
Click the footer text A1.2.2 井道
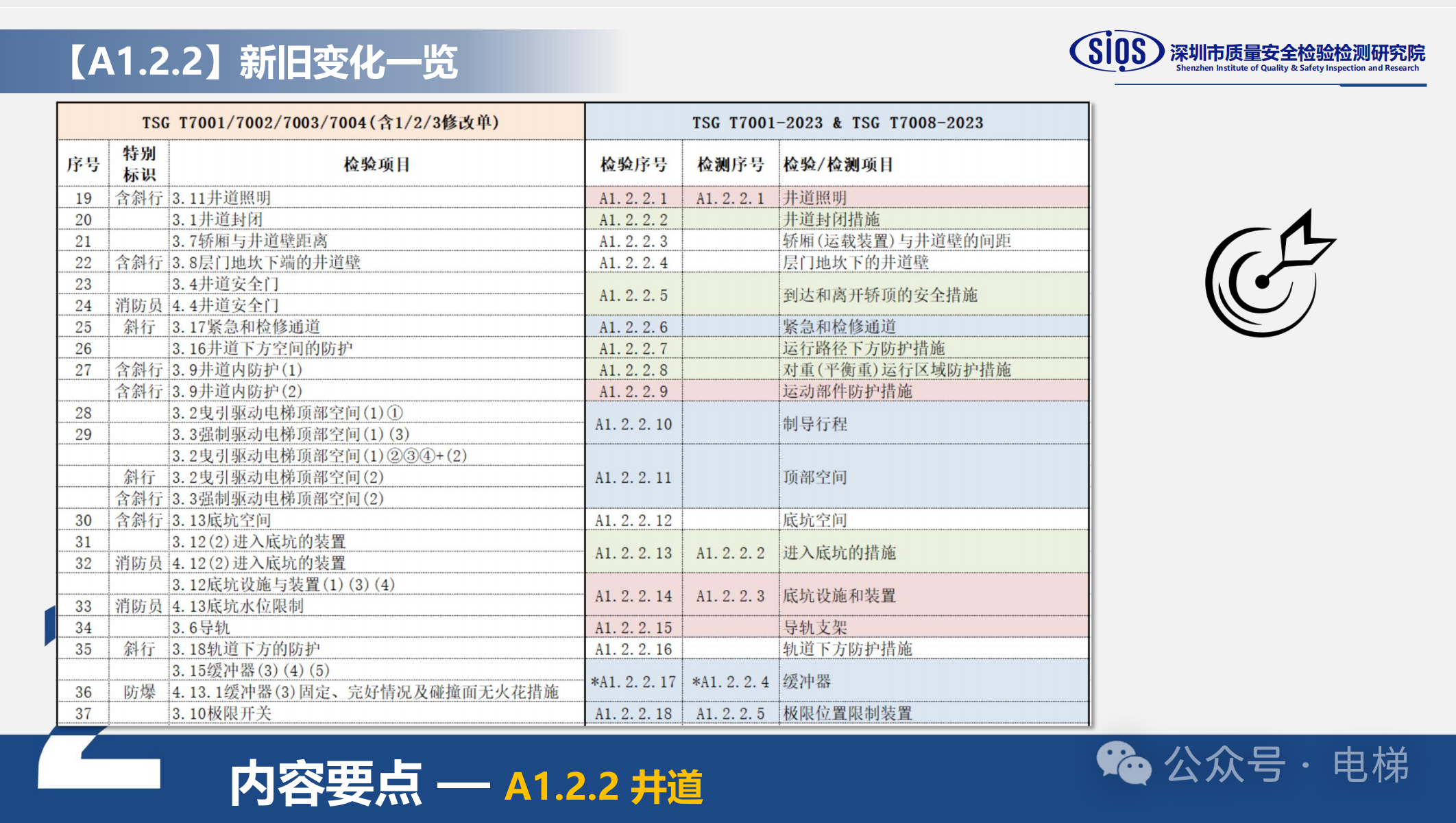coord(603,786)
